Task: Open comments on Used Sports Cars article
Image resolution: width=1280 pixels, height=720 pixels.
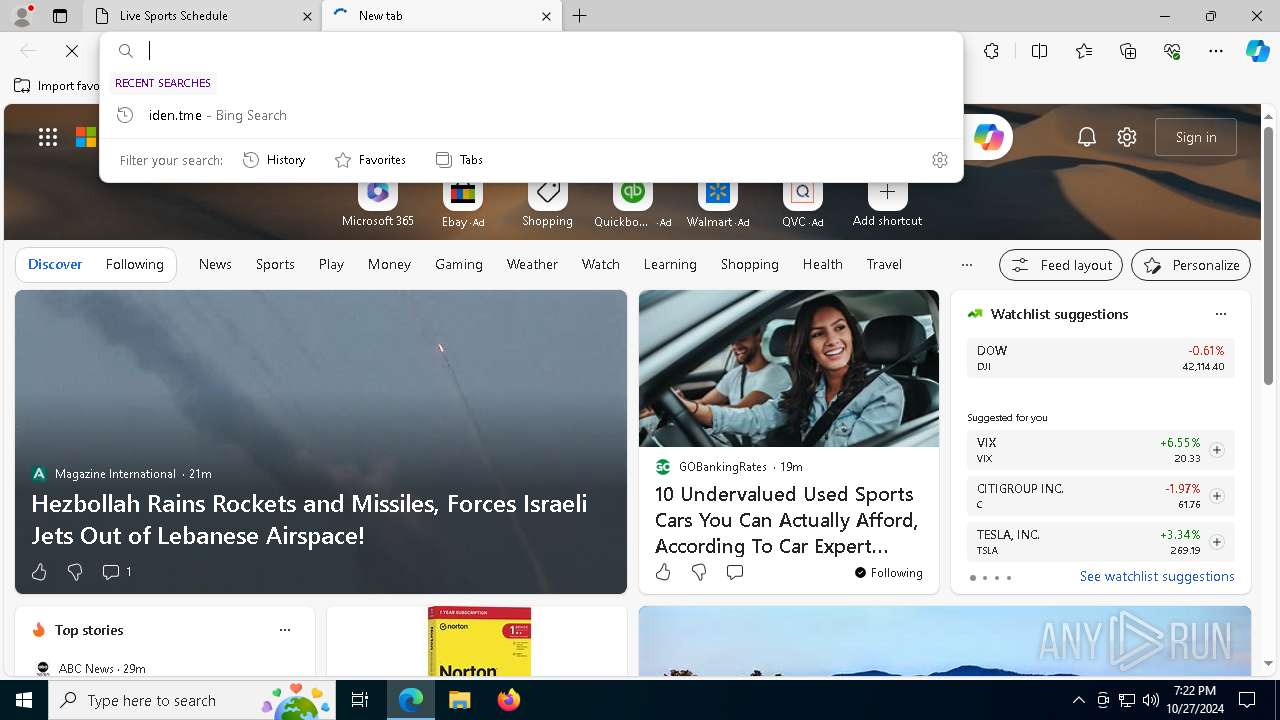Action: [x=735, y=572]
